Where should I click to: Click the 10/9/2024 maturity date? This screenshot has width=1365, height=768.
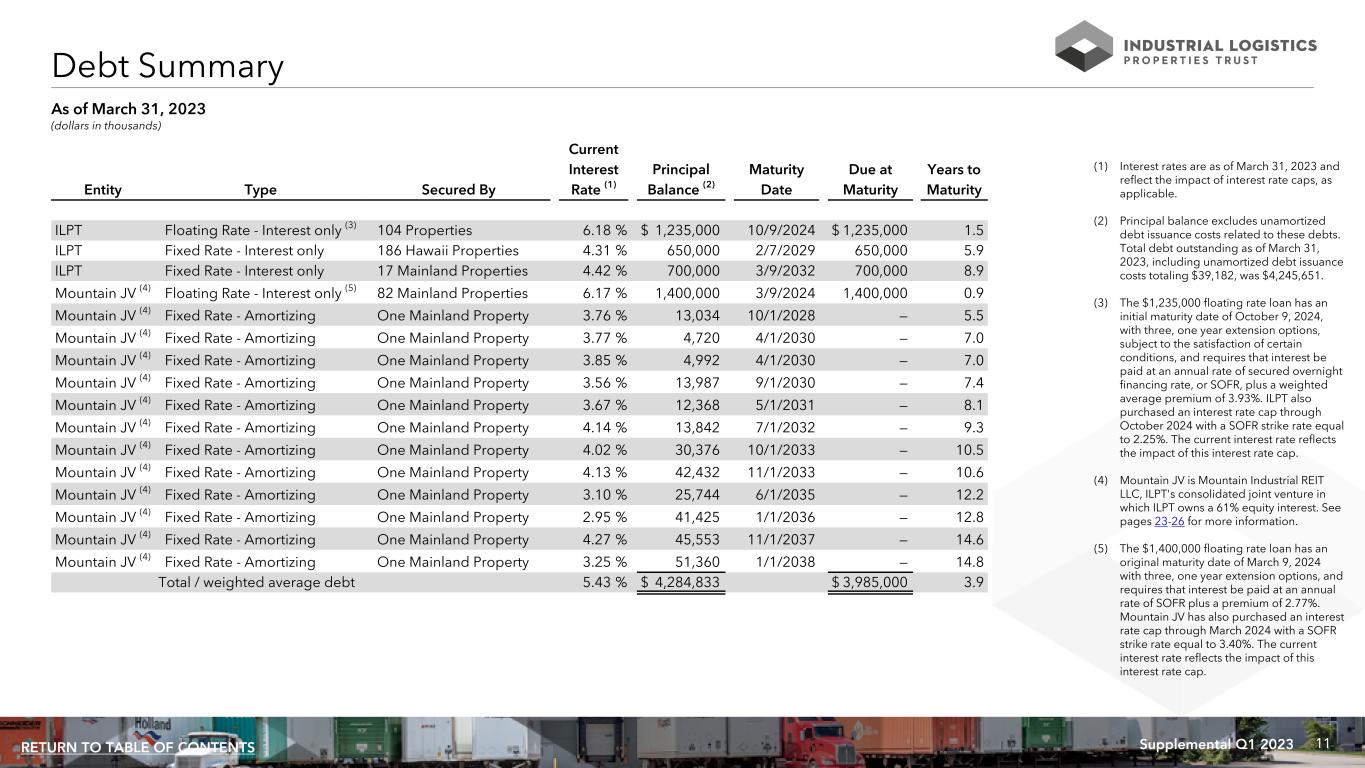tap(781, 230)
